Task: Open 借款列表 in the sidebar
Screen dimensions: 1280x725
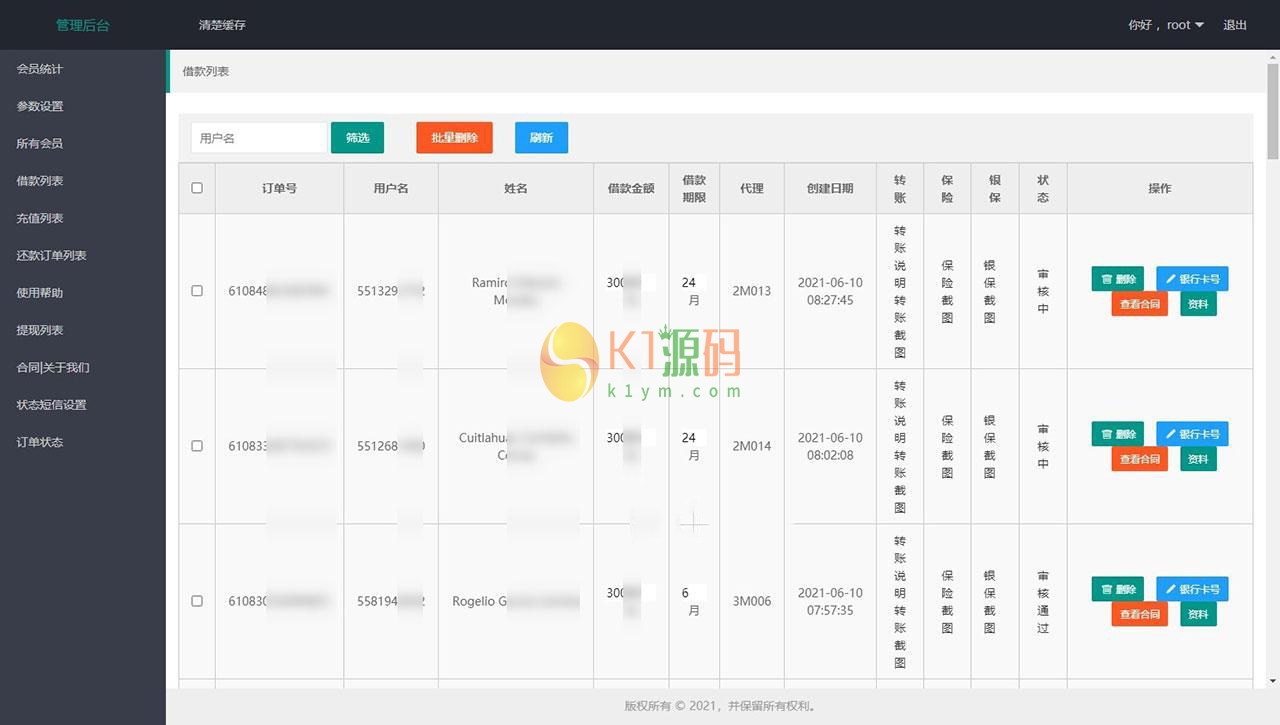Action: [x=40, y=181]
